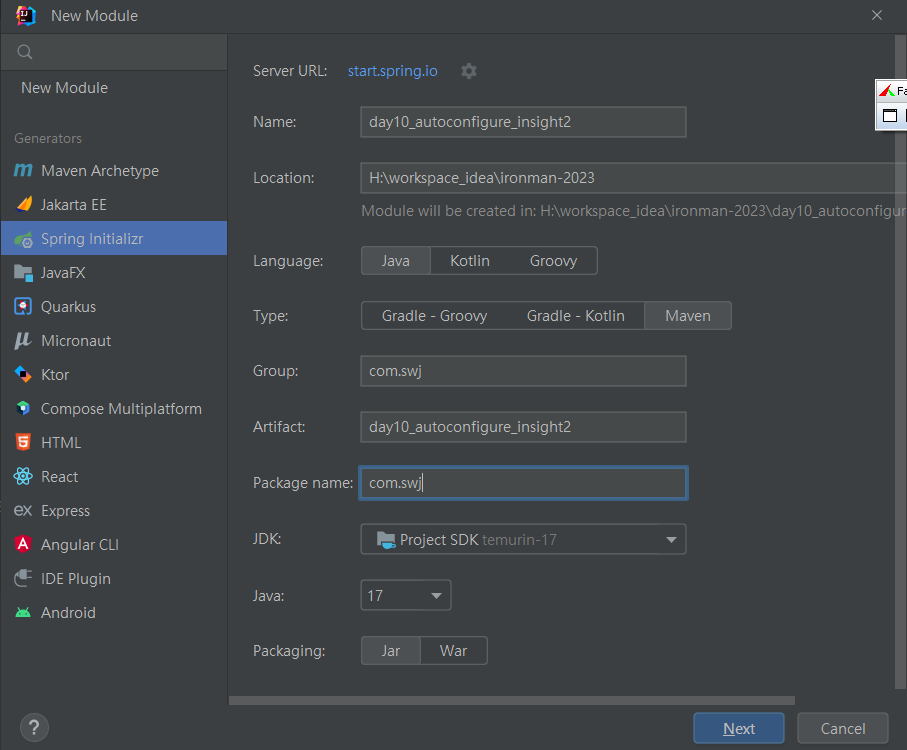Select the Angular CLI generator
907x750 pixels.
pyautogui.click(x=114, y=545)
